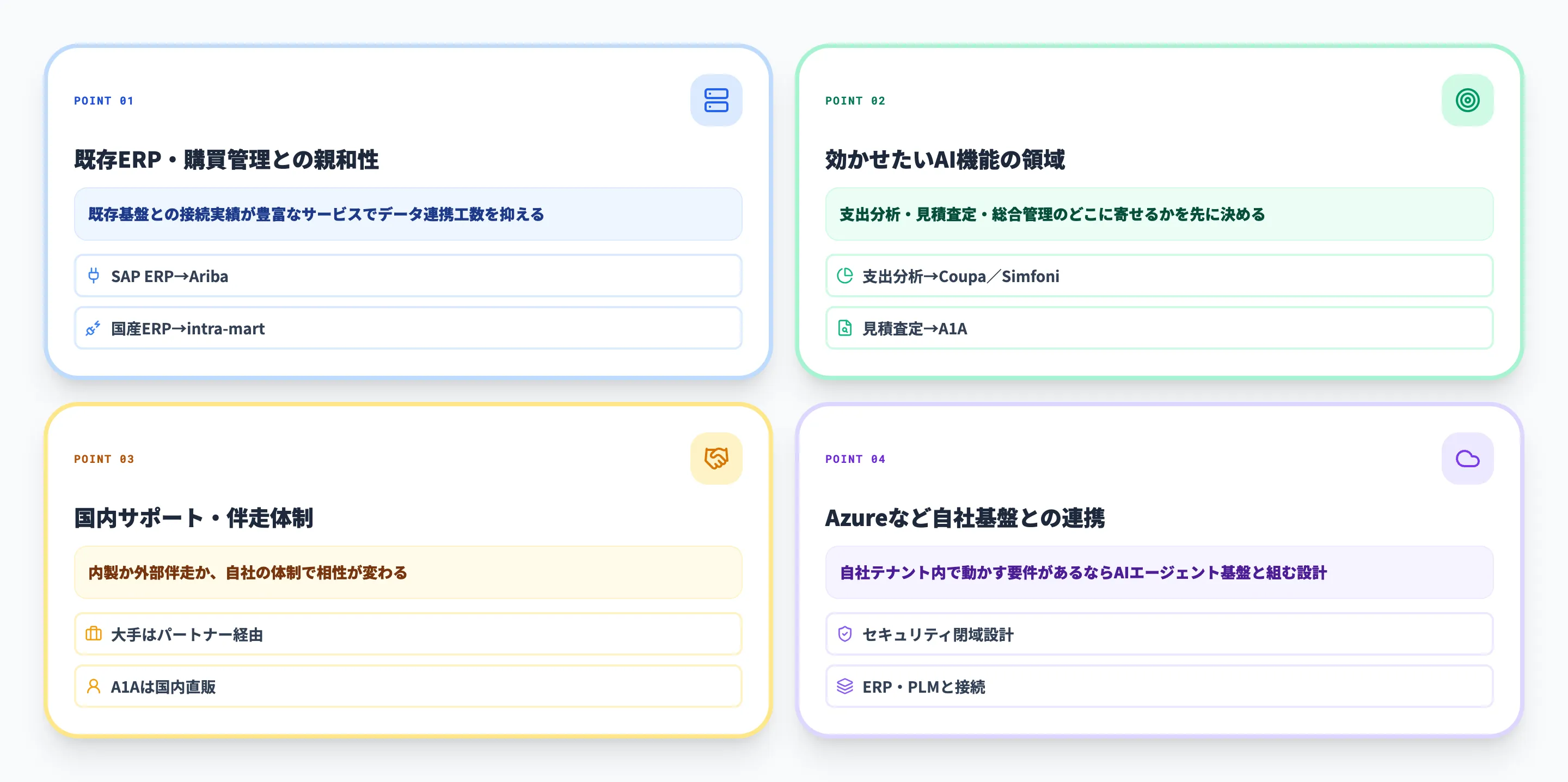The width and height of the screenshot is (1568, 782).
Task: Click the server icon in POINT 01 card
Action: pyautogui.click(x=716, y=101)
